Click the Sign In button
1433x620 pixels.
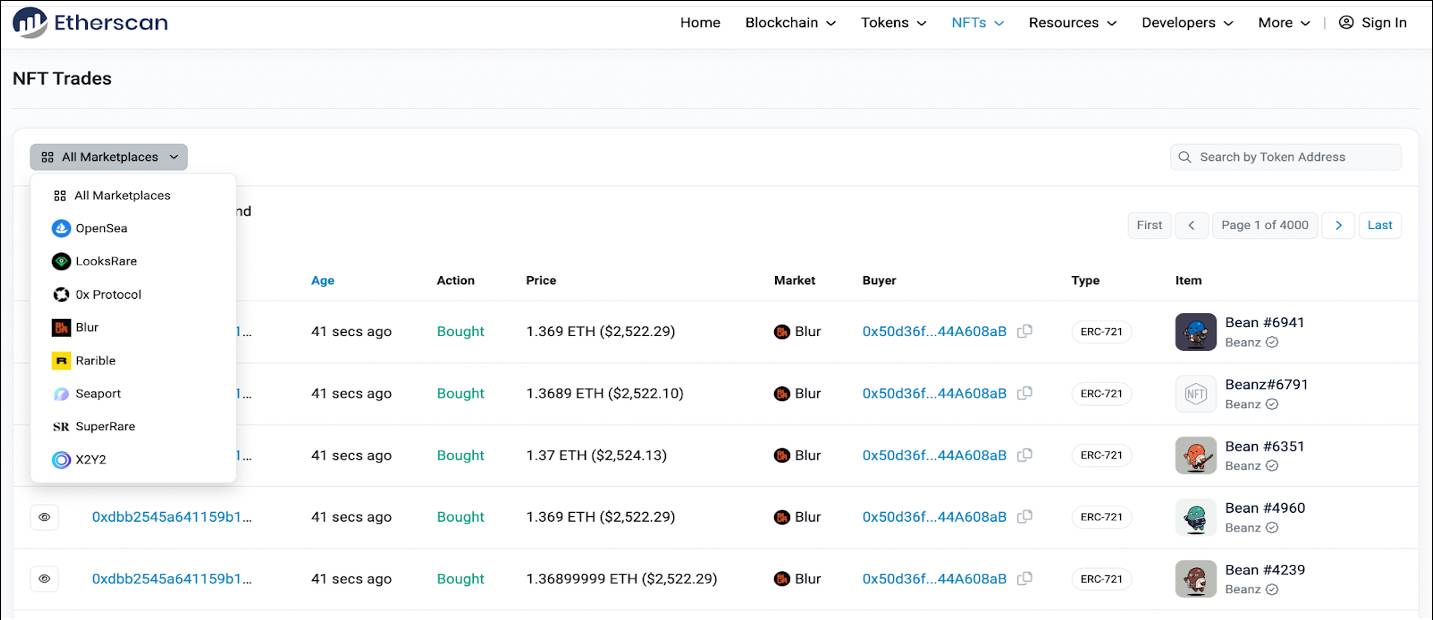point(1372,23)
